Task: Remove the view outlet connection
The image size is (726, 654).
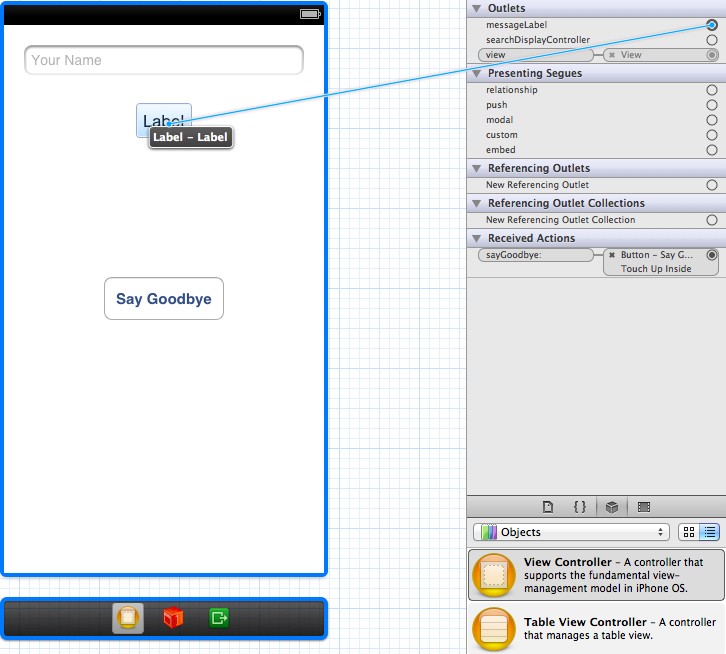Action: (612, 55)
